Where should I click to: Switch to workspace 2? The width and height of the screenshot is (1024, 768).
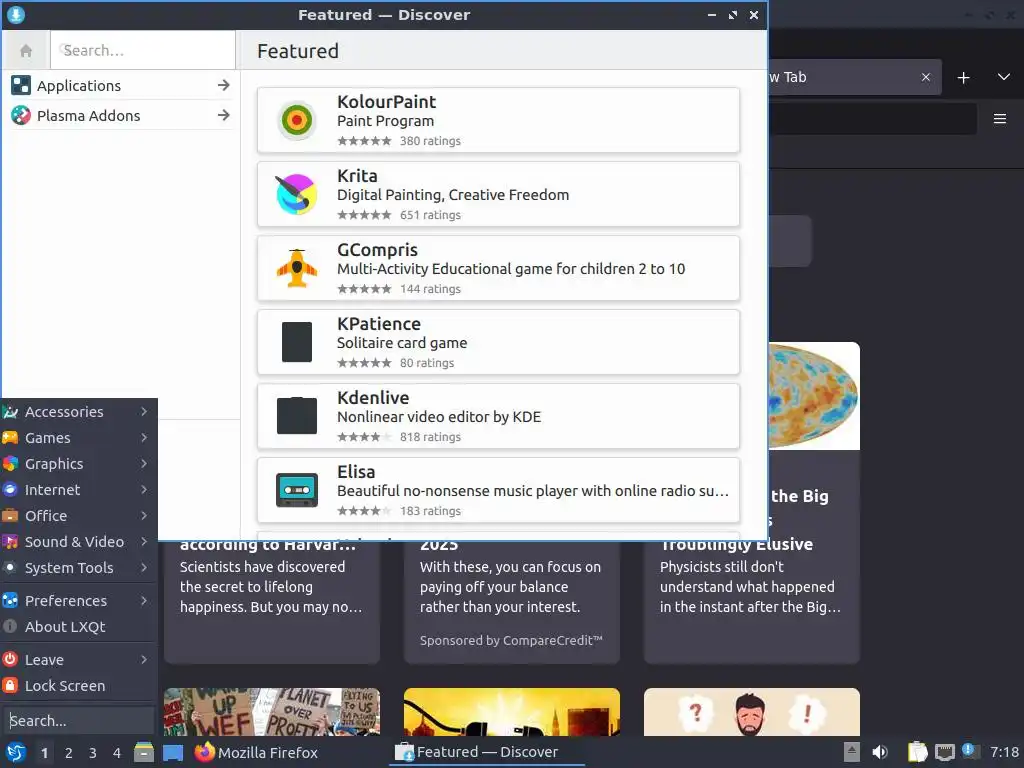point(69,753)
